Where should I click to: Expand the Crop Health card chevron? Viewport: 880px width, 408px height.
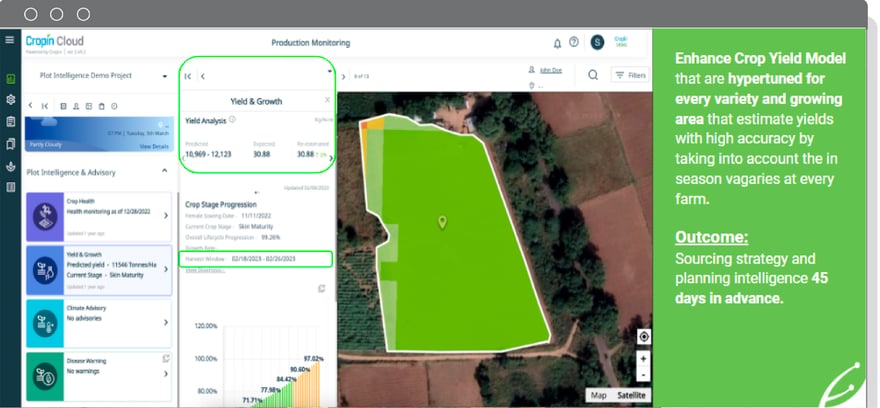166,216
